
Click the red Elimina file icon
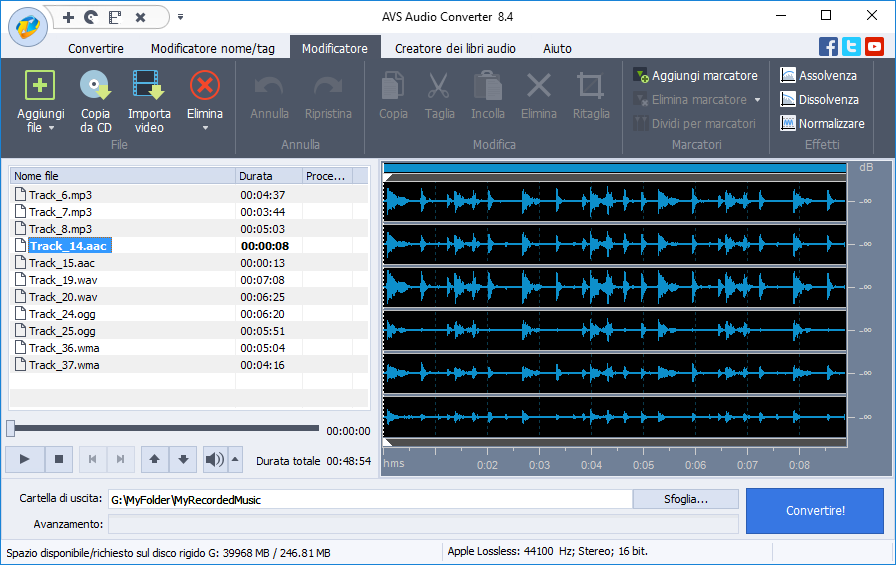(205, 86)
